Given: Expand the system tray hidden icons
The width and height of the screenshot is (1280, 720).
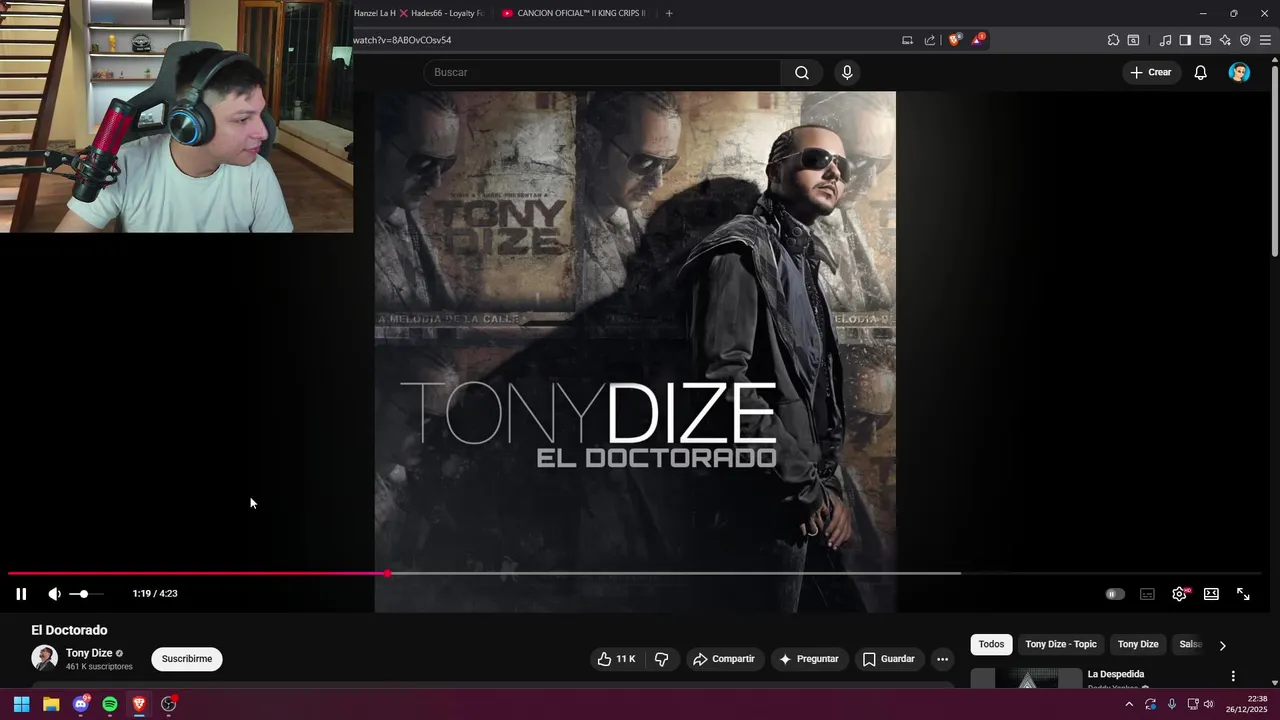Looking at the screenshot, I should coord(1129,704).
